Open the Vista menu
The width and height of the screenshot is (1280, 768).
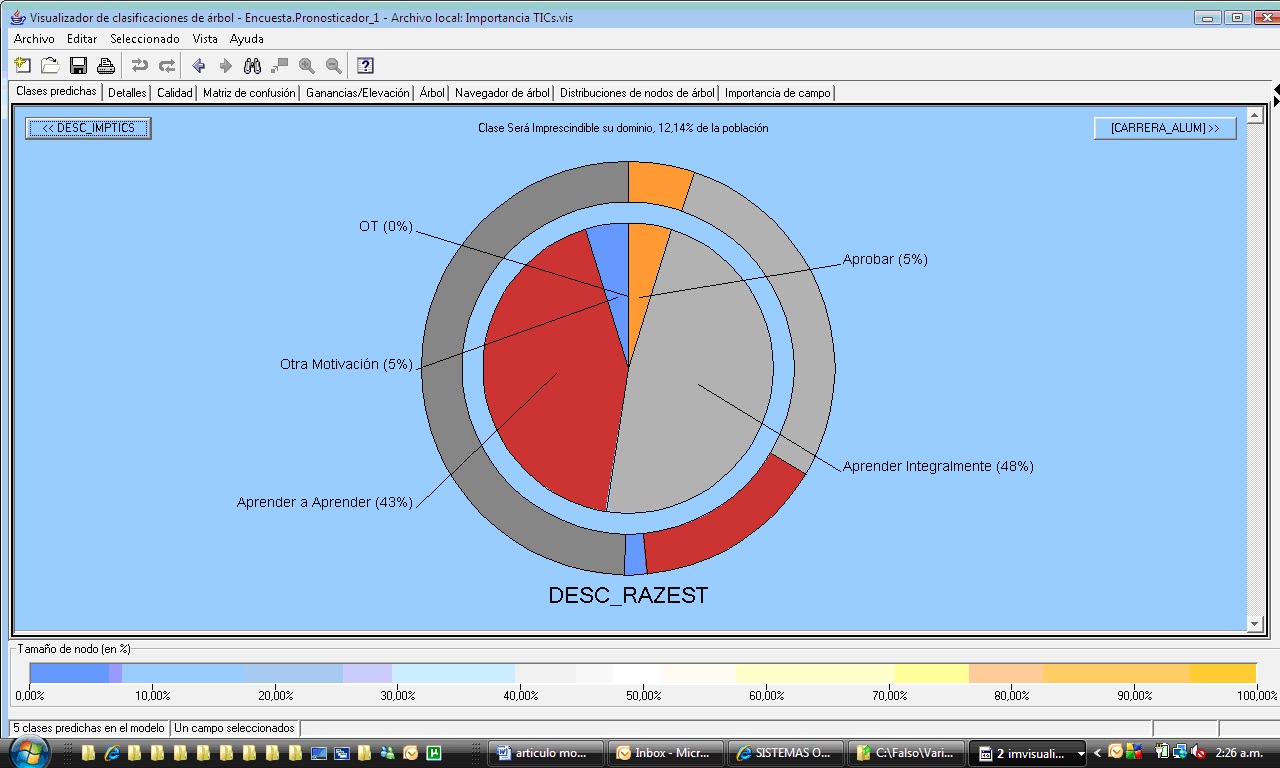click(x=205, y=39)
